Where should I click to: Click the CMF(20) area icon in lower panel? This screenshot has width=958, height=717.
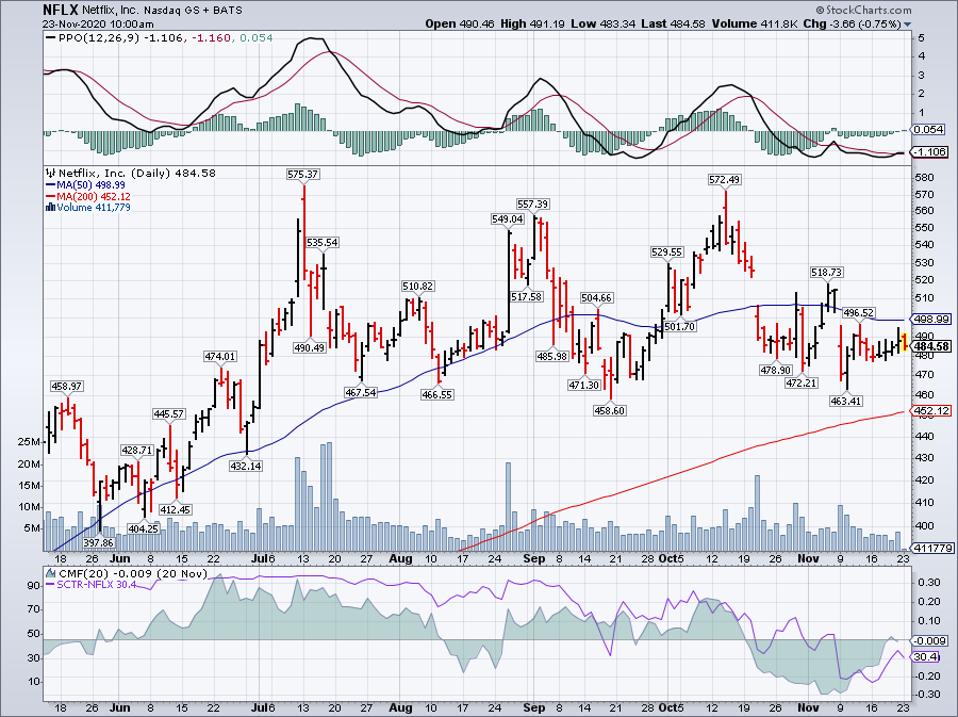[50, 574]
